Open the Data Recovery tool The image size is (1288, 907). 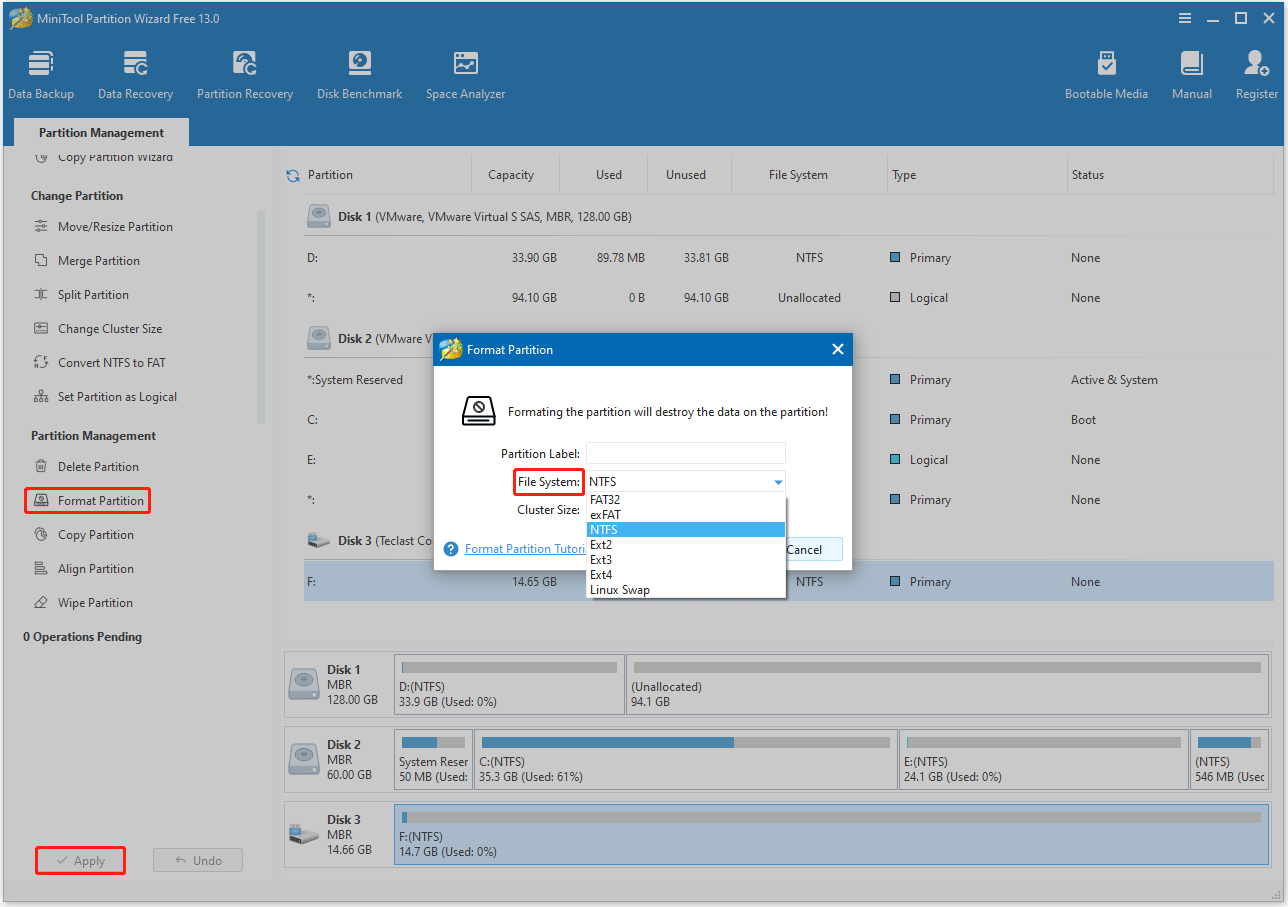click(135, 70)
